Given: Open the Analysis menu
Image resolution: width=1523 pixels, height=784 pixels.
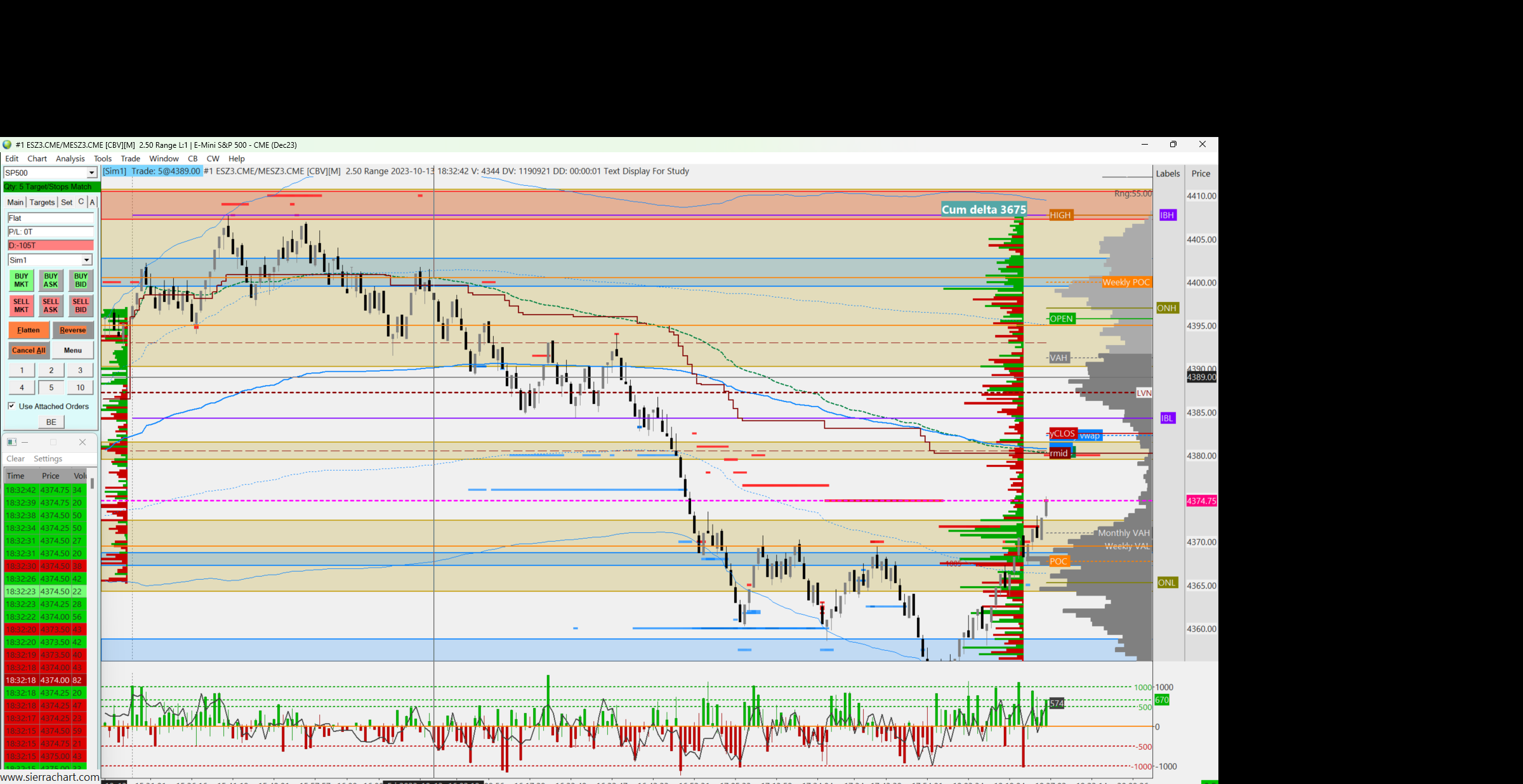Looking at the screenshot, I should [70, 159].
